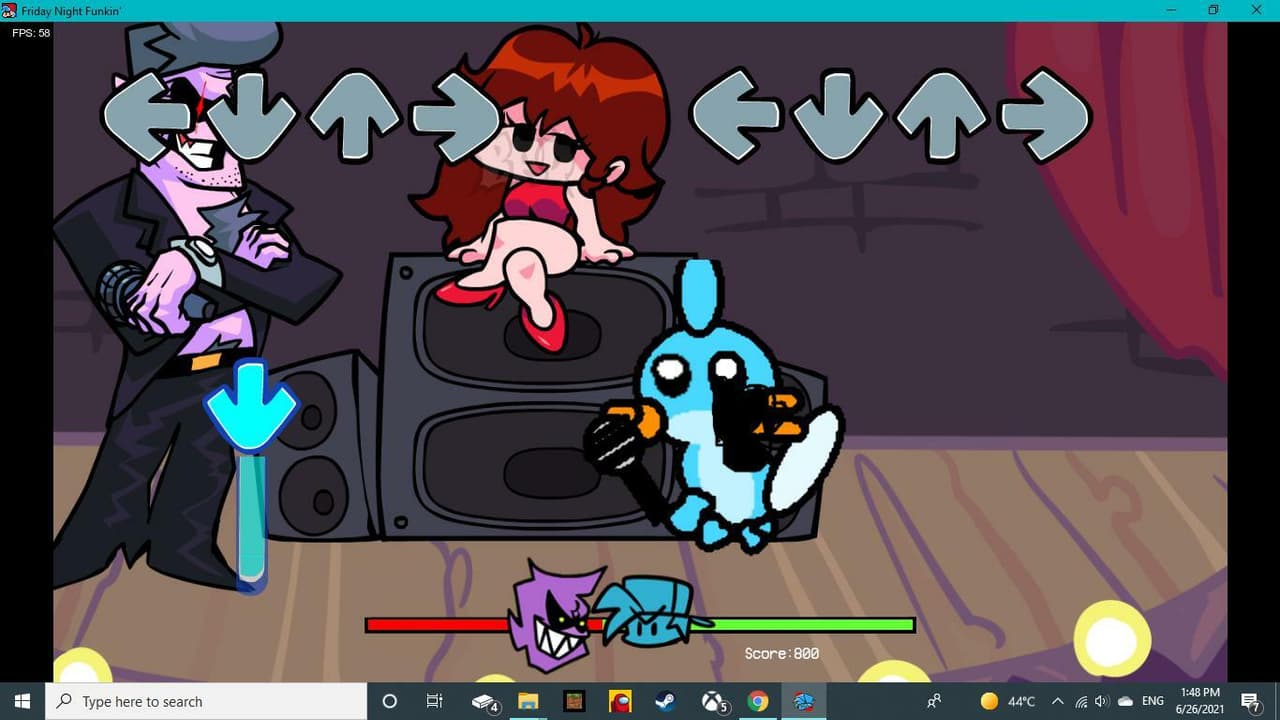The width and height of the screenshot is (1280, 720).
Task: Open the taskbar app with badge 4
Action: tap(485, 702)
